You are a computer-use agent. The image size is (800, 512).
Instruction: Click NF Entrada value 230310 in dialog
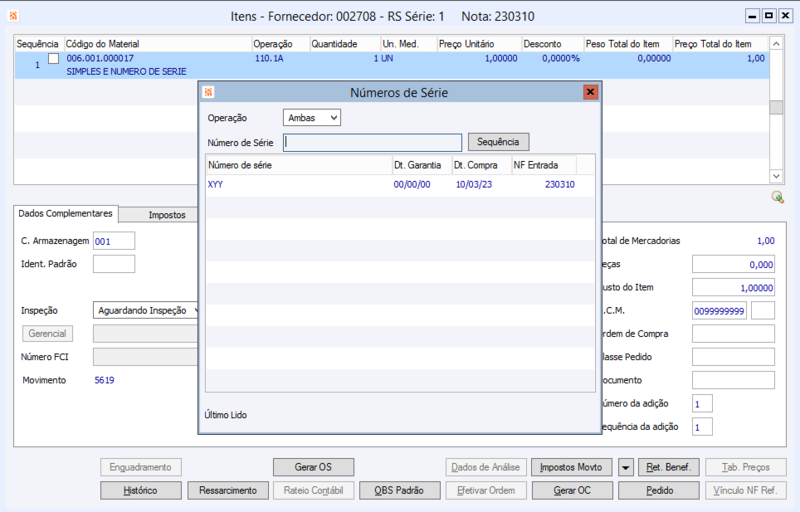(x=560, y=185)
